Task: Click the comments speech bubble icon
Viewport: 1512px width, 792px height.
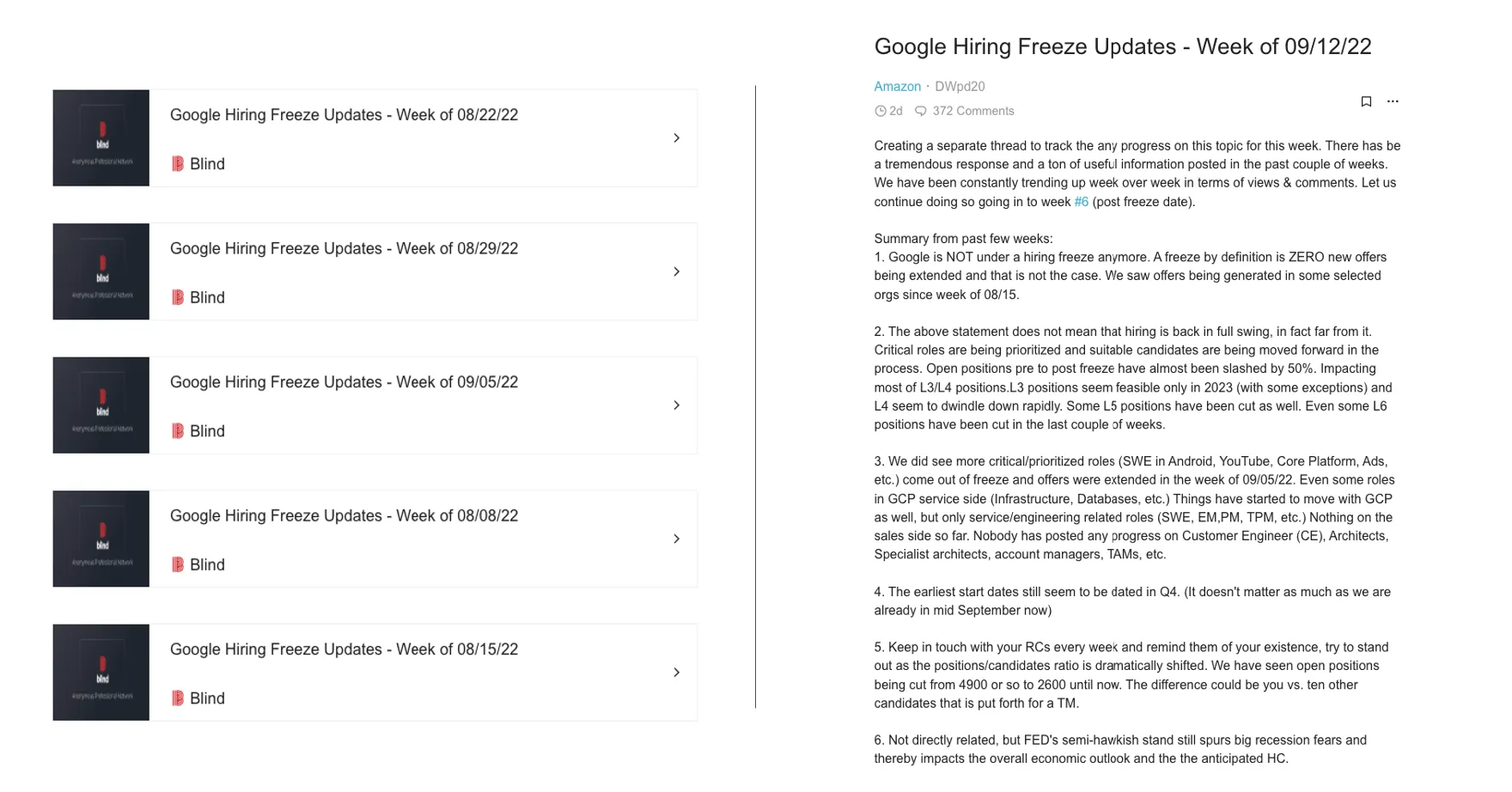Action: point(920,111)
